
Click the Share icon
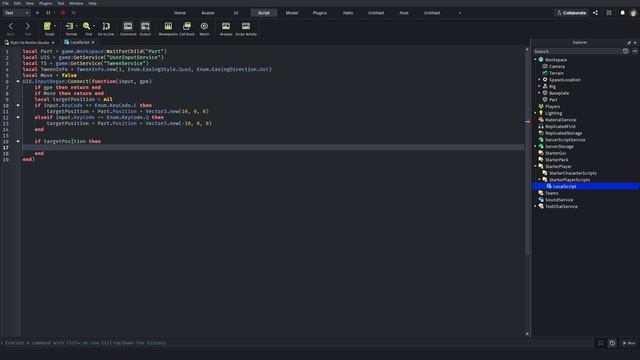coord(596,13)
